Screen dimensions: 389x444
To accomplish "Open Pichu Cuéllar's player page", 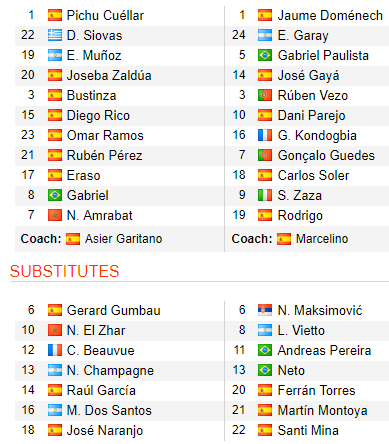I will (105, 16).
